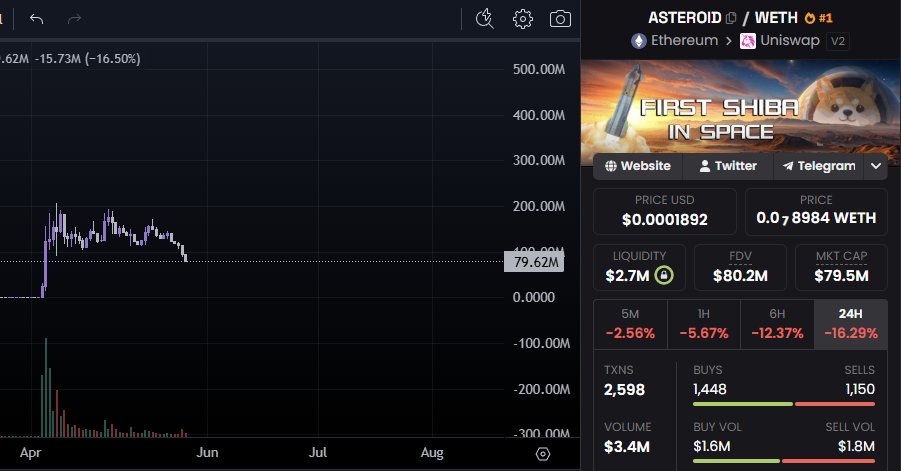Click the FDV $80.2M box

point(740,267)
